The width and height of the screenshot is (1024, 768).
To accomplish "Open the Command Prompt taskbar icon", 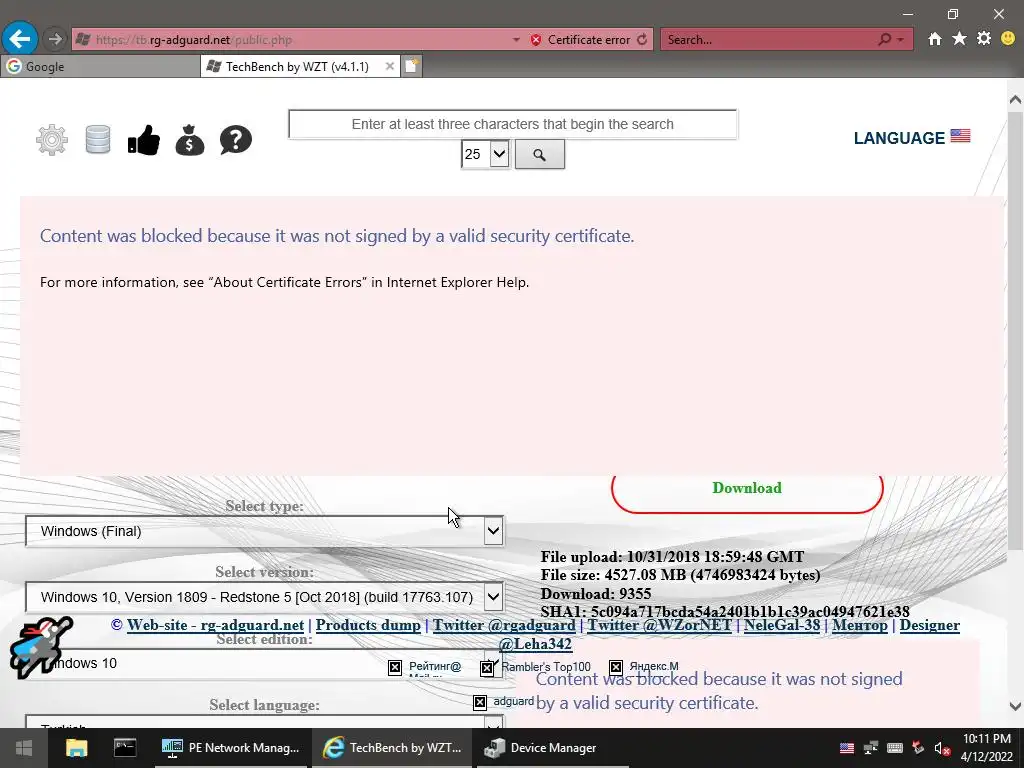I will click(125, 748).
